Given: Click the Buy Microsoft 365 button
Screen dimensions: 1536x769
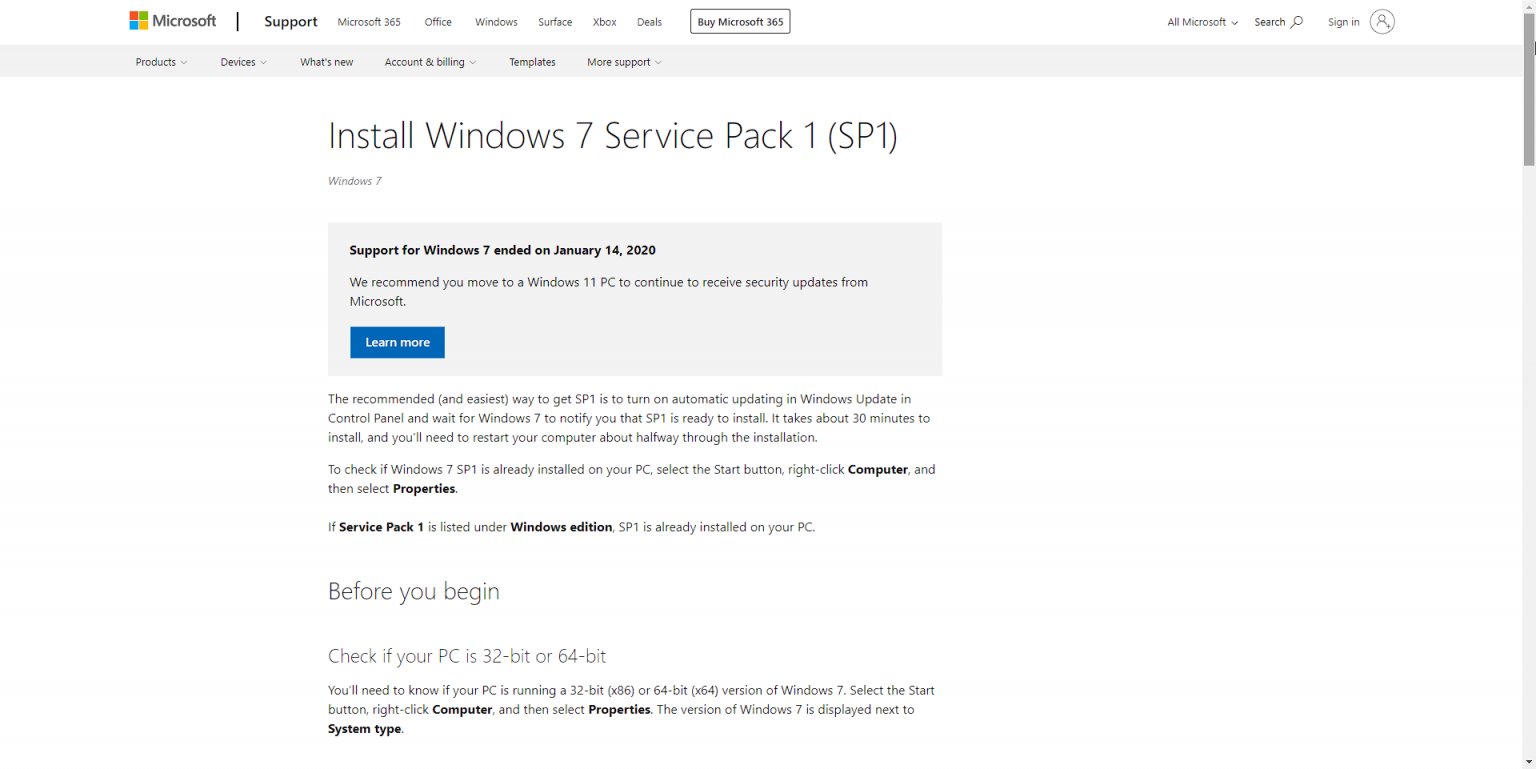Looking at the screenshot, I should pyautogui.click(x=739, y=21).
